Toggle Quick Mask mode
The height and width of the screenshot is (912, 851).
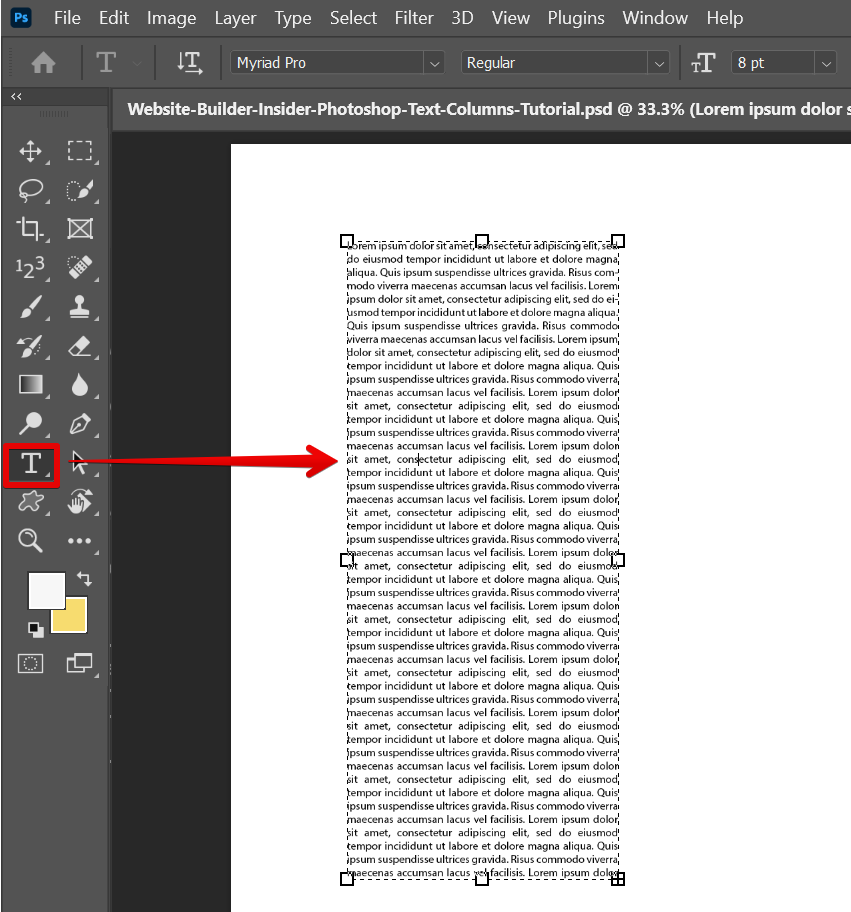[31, 663]
